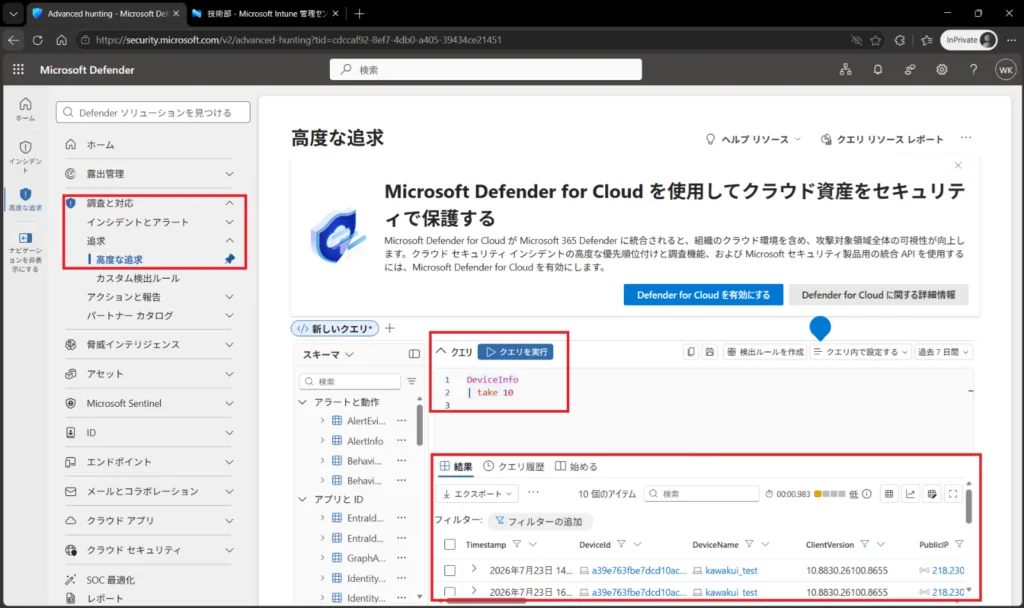This screenshot has width=1024, height=608.
Task: Click the results horizontal scrollbar
Action: 486,601
